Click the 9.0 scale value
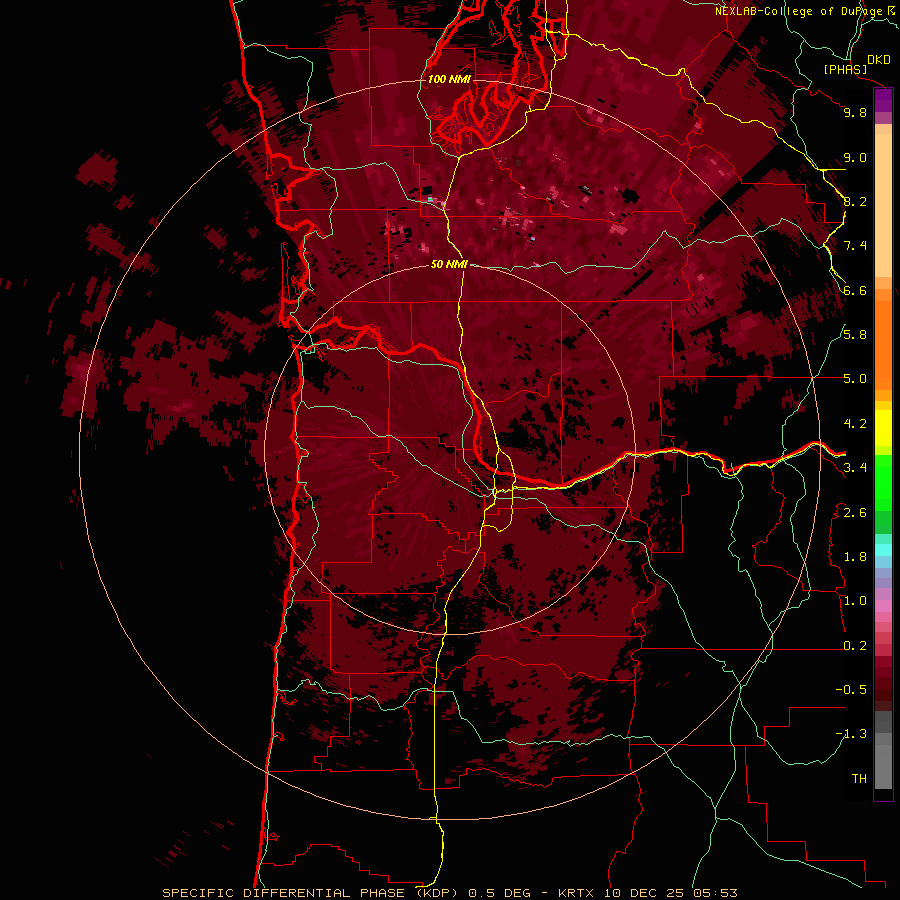 click(x=855, y=158)
